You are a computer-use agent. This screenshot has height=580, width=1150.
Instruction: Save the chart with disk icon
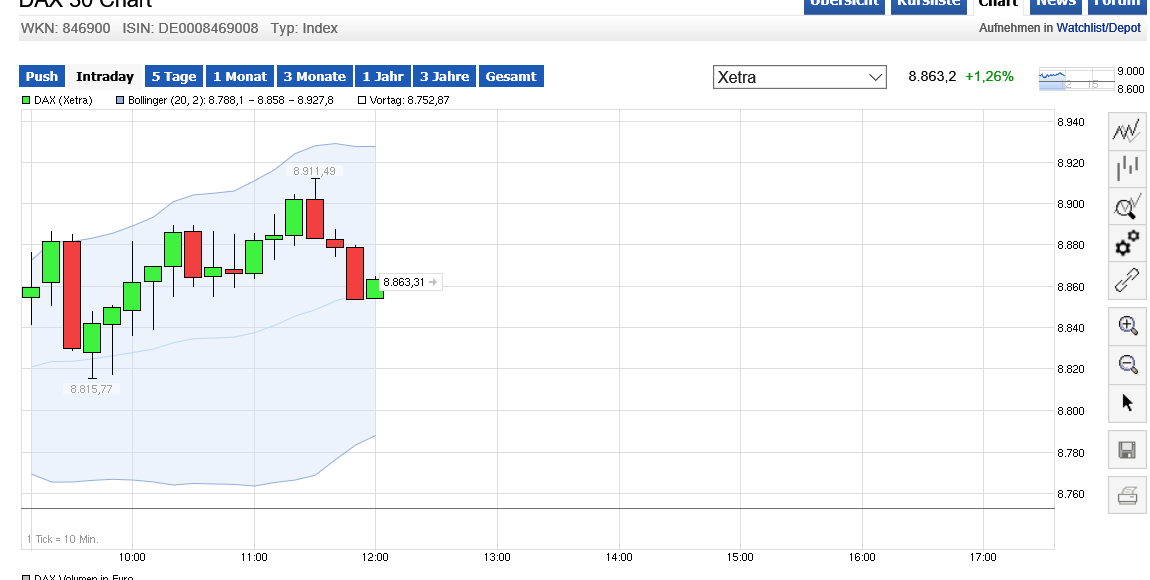1127,449
